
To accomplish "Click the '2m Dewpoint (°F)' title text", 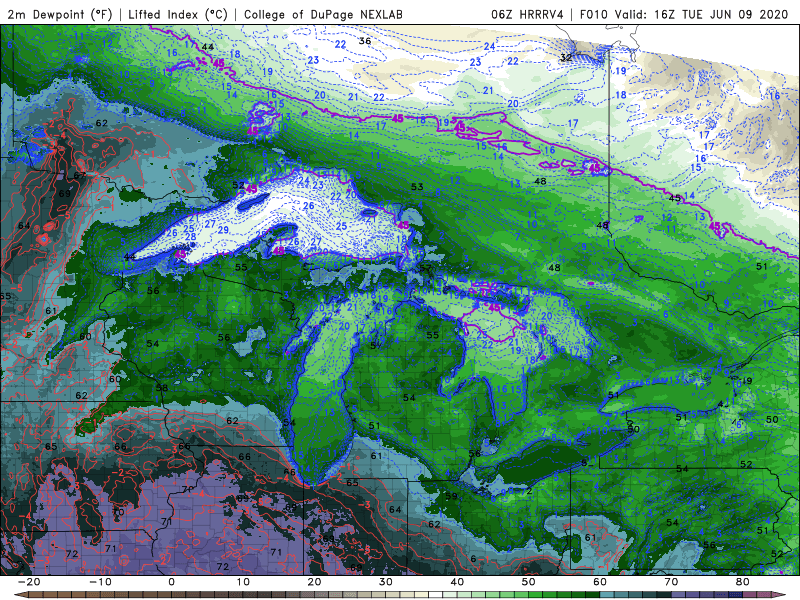I will coord(60,14).
